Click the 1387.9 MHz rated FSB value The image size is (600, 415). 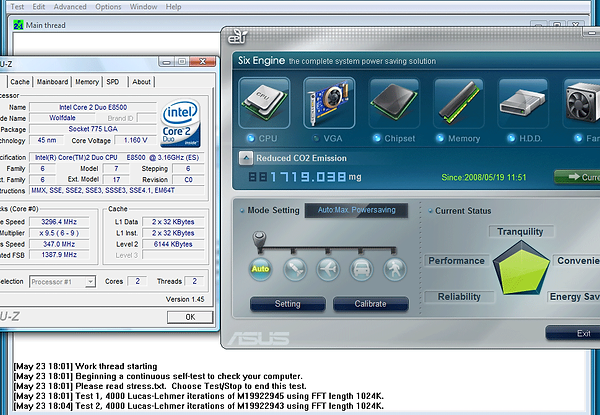coord(59,255)
